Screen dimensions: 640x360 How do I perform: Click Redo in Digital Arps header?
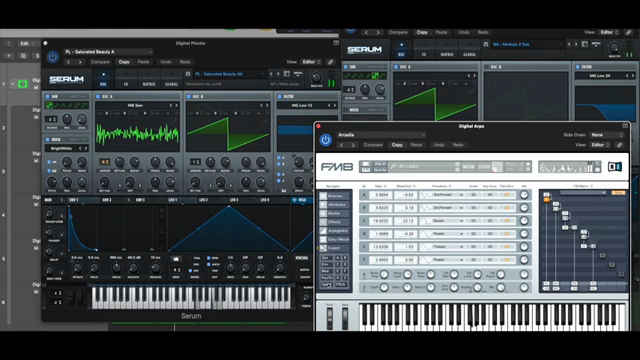[458, 145]
